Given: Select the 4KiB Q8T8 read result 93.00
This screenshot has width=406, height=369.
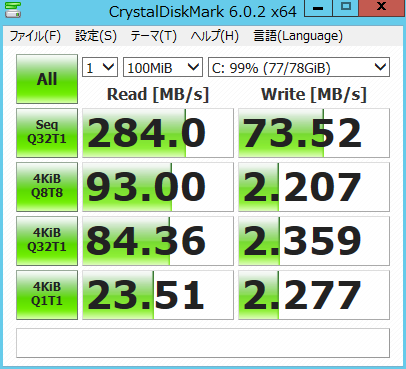Looking at the screenshot, I should coord(158,187).
